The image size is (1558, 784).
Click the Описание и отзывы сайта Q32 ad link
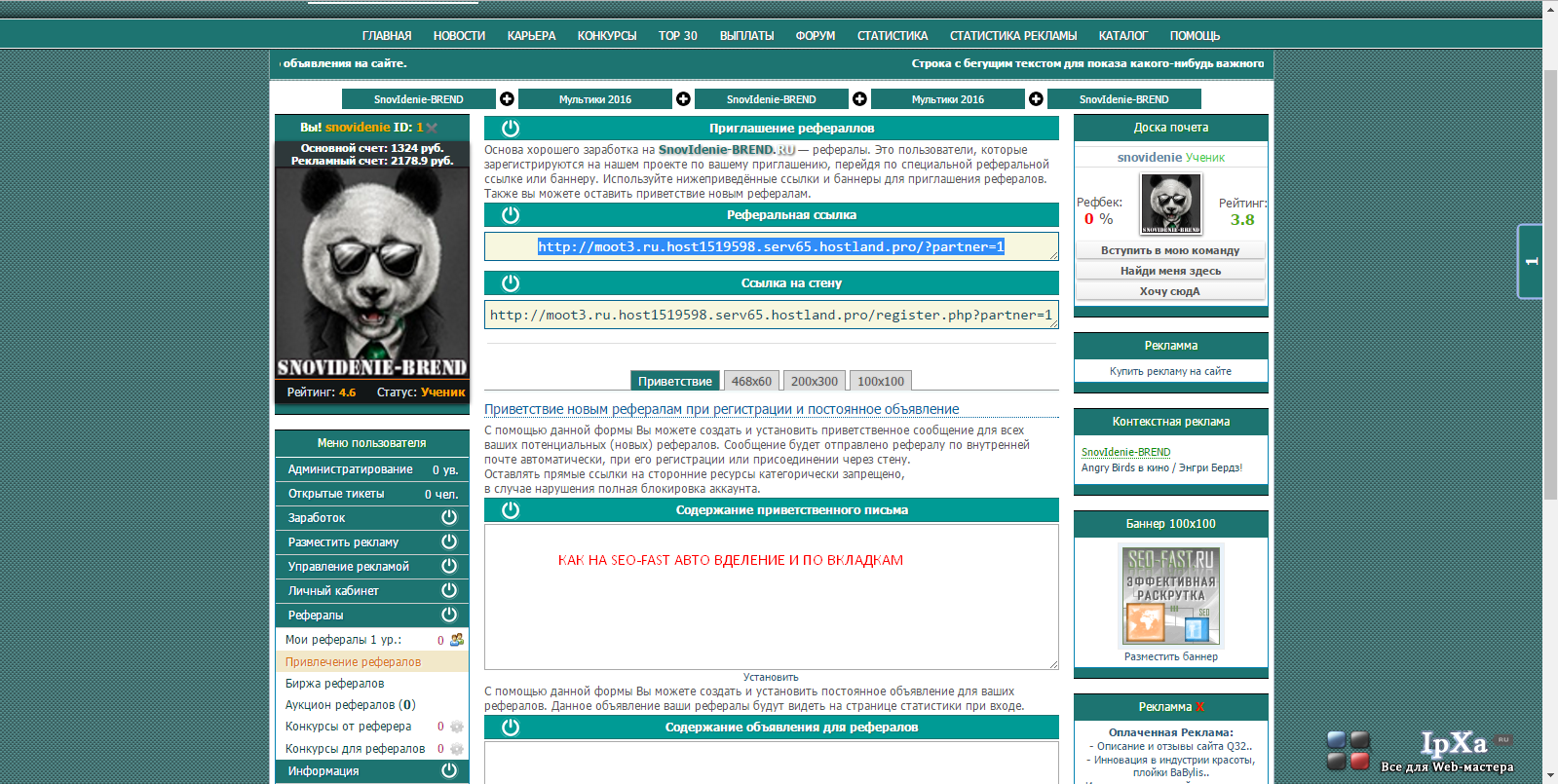(x=1173, y=746)
